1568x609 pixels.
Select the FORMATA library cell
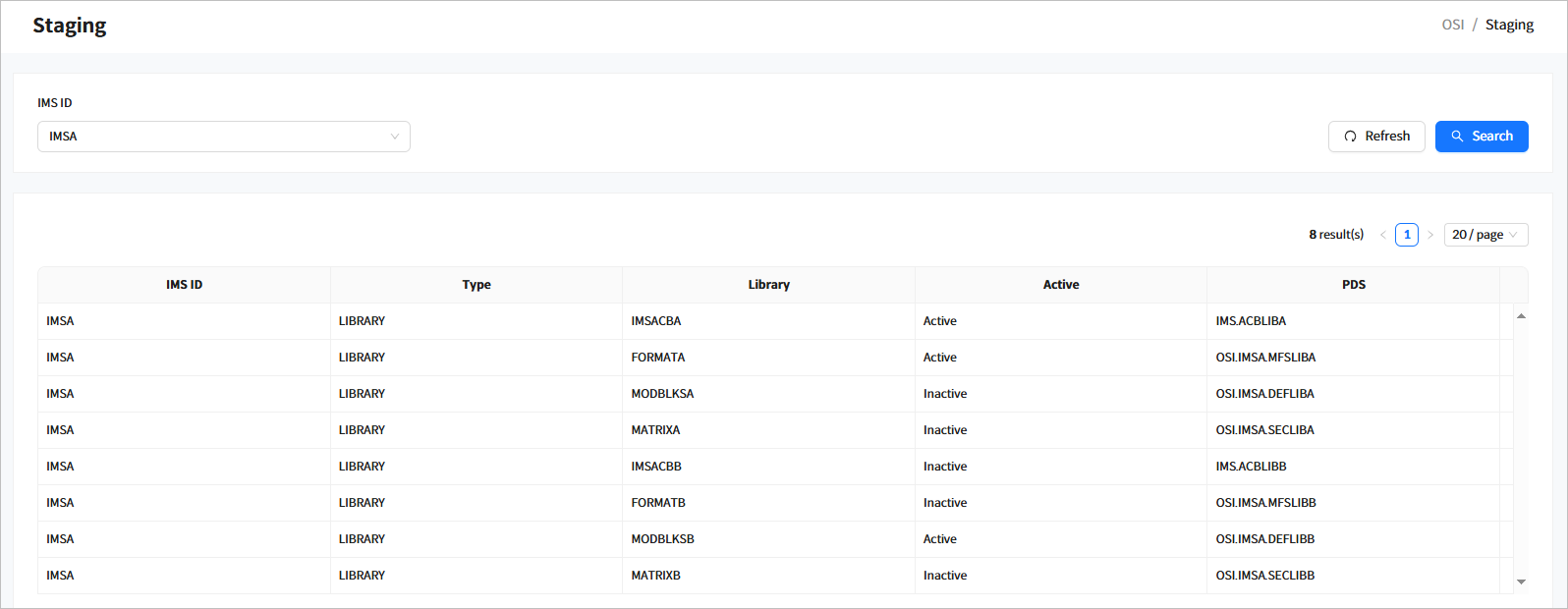click(657, 358)
